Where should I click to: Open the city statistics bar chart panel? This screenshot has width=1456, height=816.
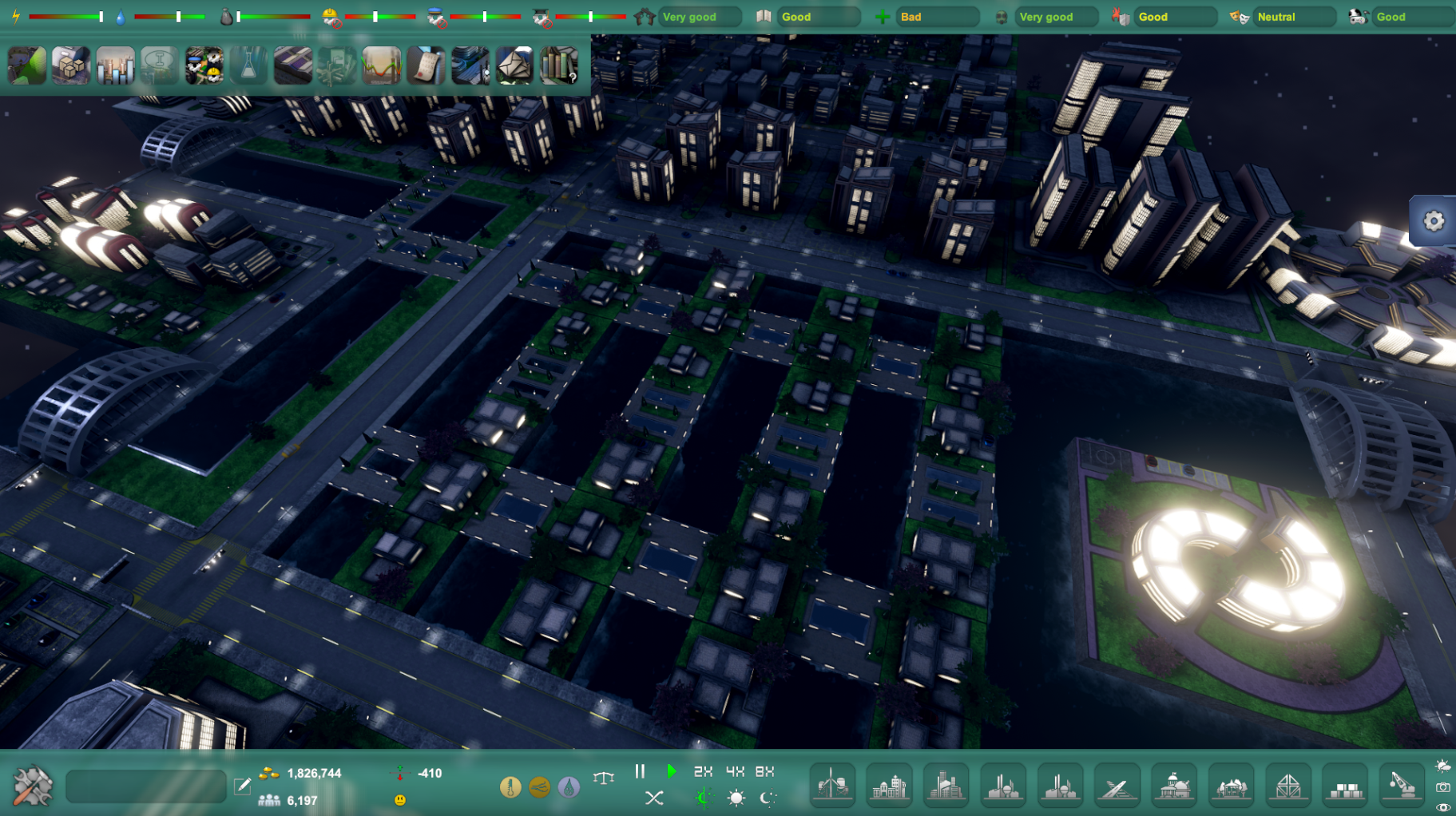pyautogui.click(x=116, y=65)
